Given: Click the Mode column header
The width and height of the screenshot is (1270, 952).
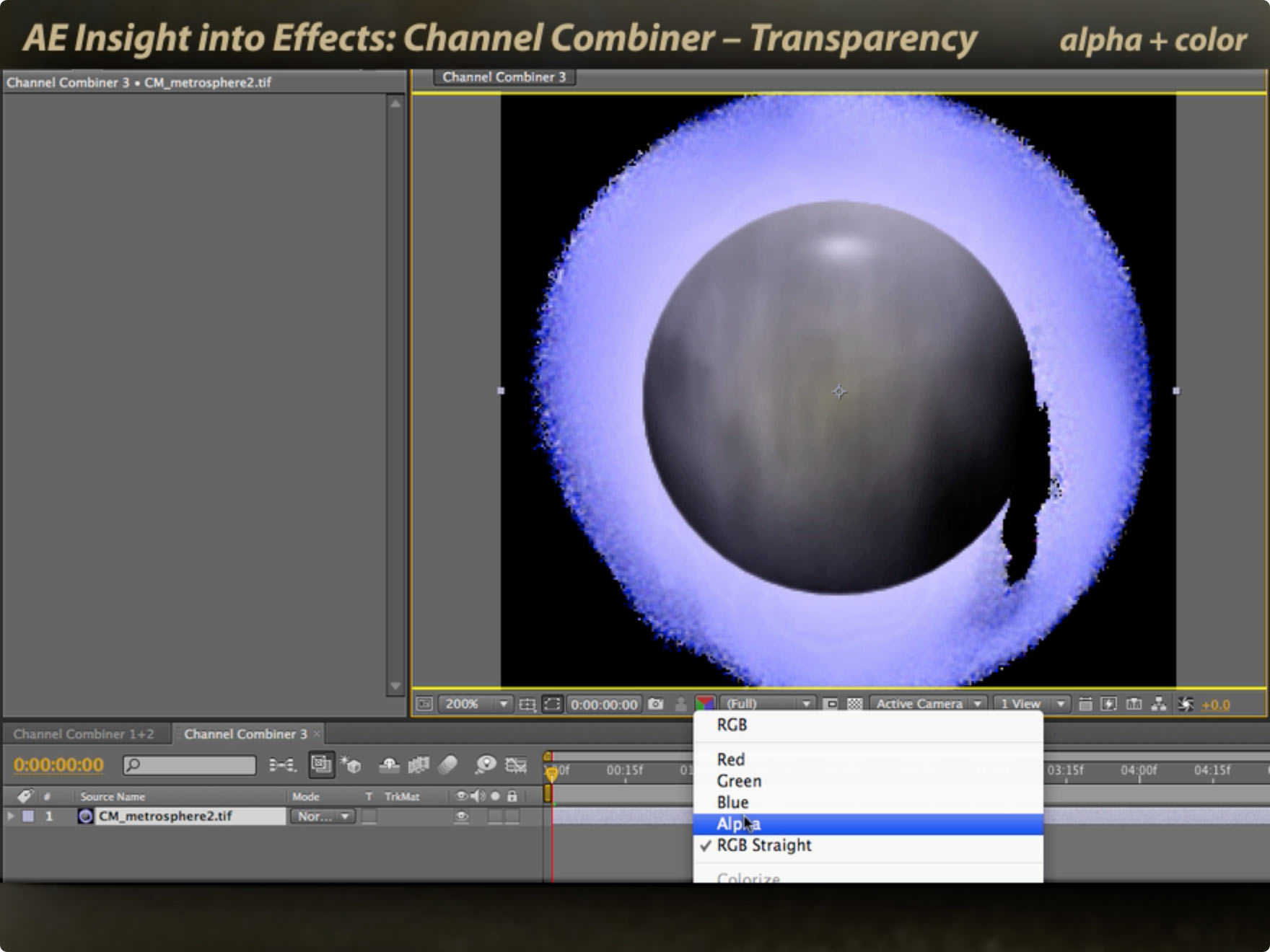Looking at the screenshot, I should [x=305, y=797].
